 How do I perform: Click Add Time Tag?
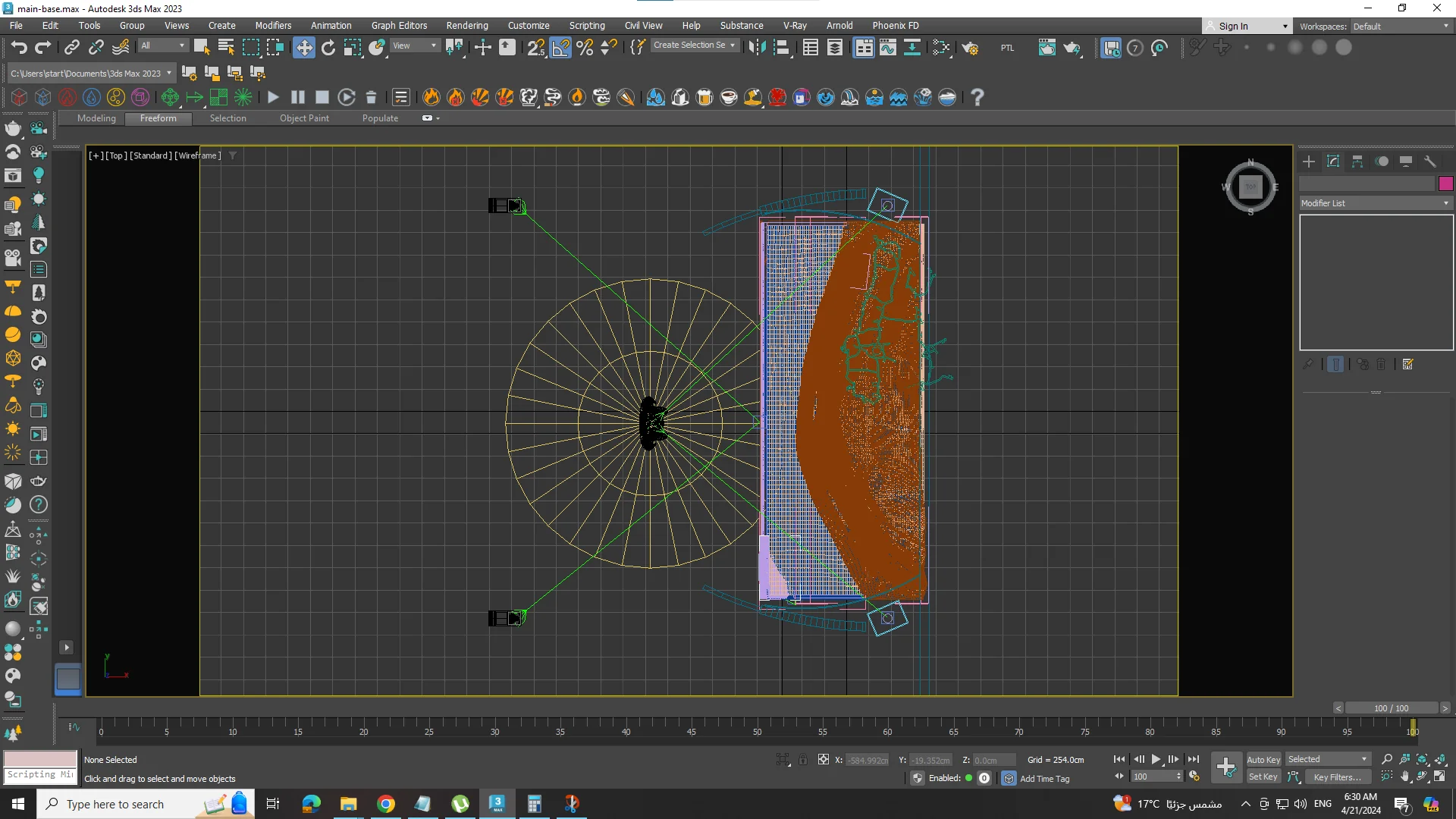tap(1044, 779)
